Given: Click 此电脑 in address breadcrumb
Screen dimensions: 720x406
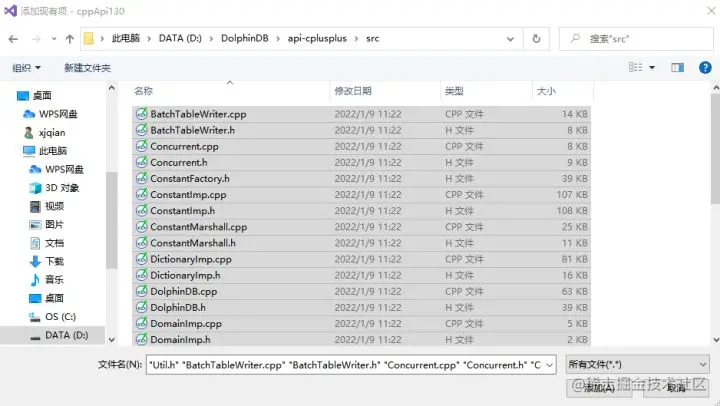Looking at the screenshot, I should [125, 39].
